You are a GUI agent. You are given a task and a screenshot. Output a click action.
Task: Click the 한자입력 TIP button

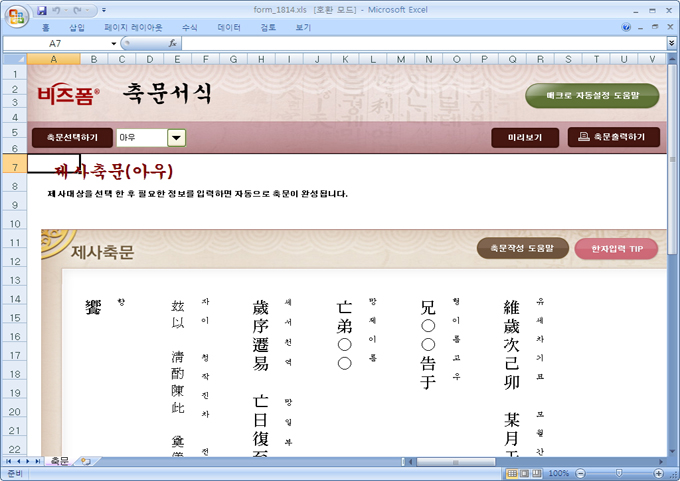(616, 249)
